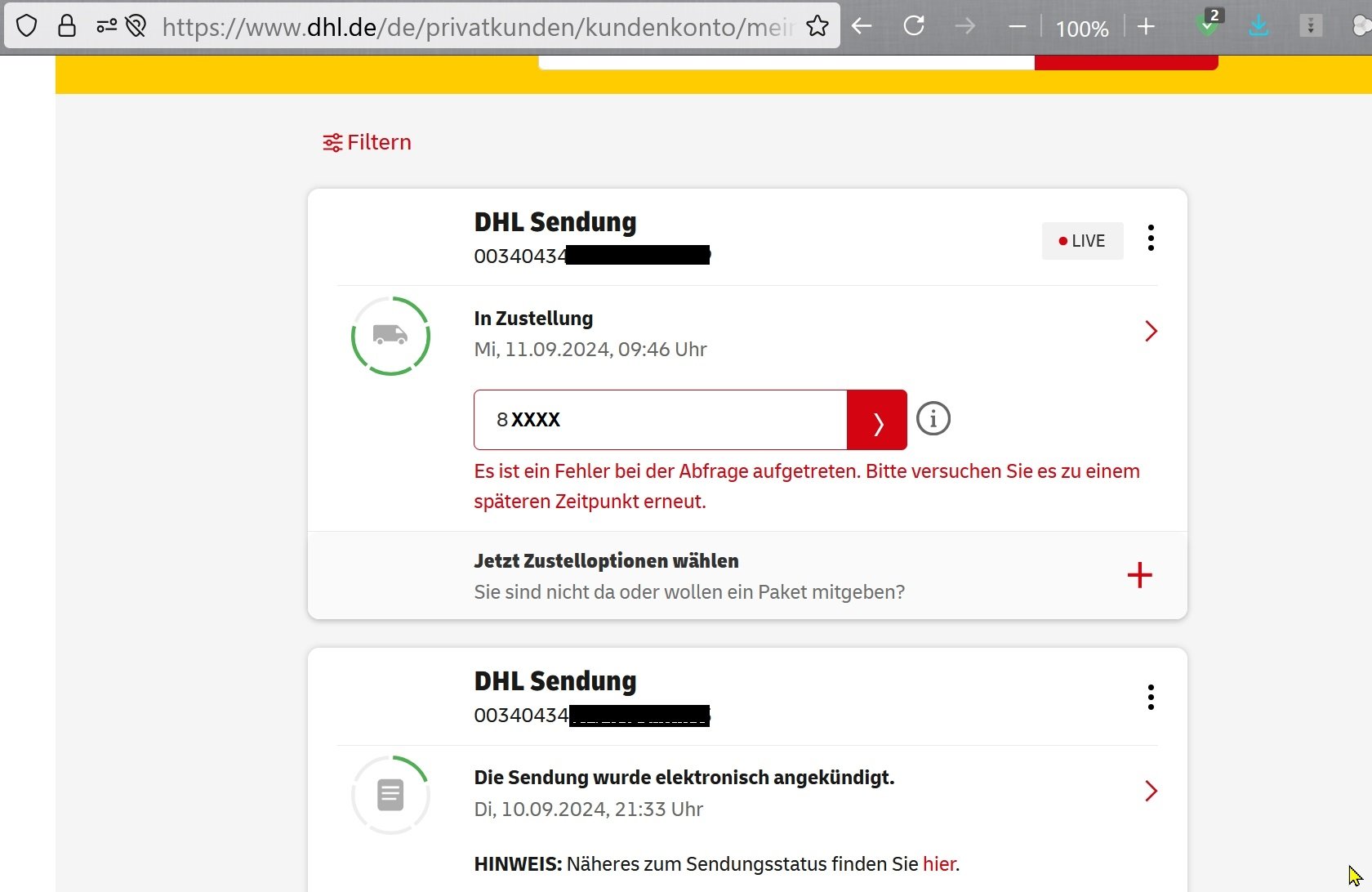
Task: Zoom out with the minus button
Action: (1017, 27)
